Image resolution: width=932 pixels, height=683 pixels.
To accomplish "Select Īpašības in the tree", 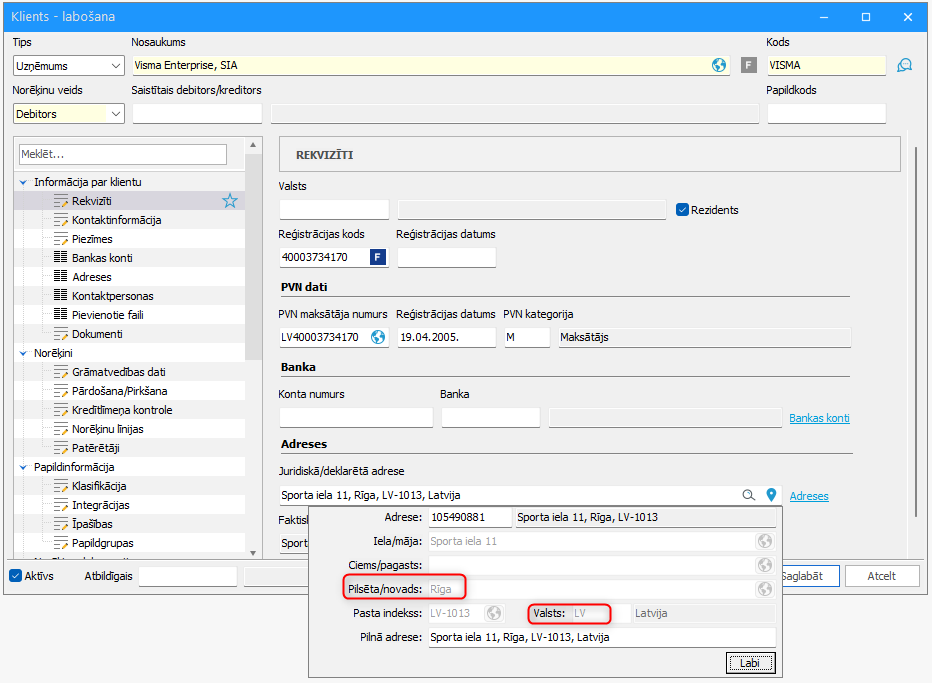I will tap(92, 524).
